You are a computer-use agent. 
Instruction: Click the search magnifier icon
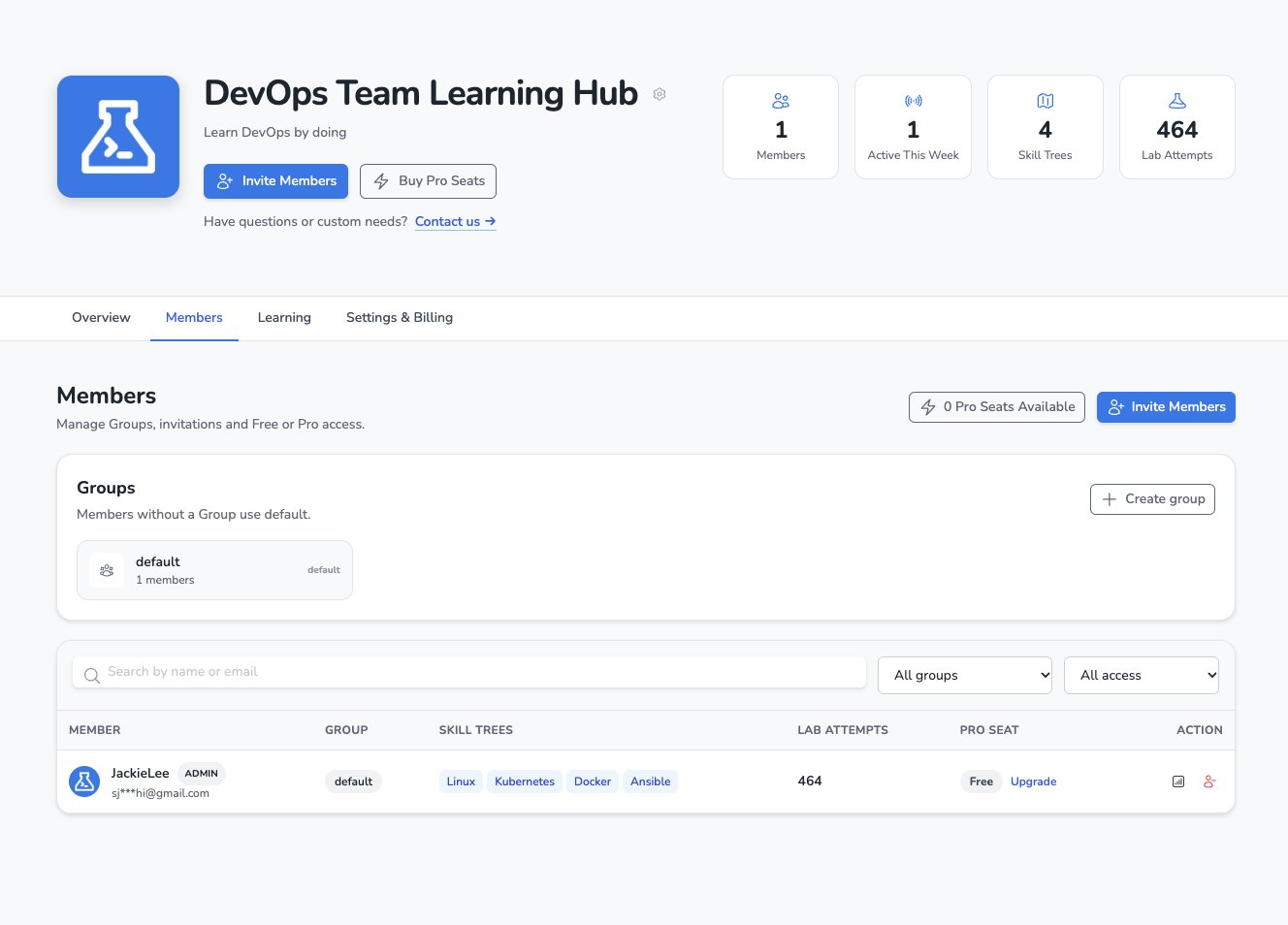pos(92,676)
